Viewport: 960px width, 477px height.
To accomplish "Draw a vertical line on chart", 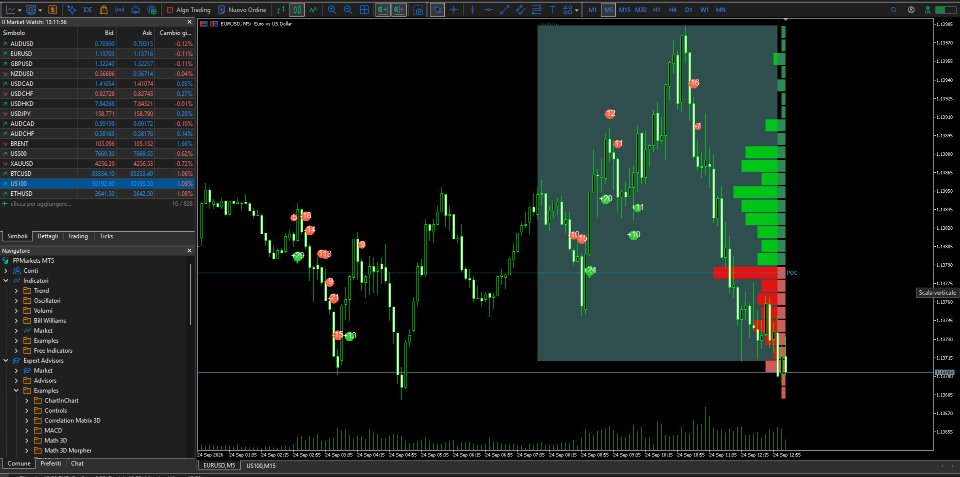I will [x=471, y=10].
